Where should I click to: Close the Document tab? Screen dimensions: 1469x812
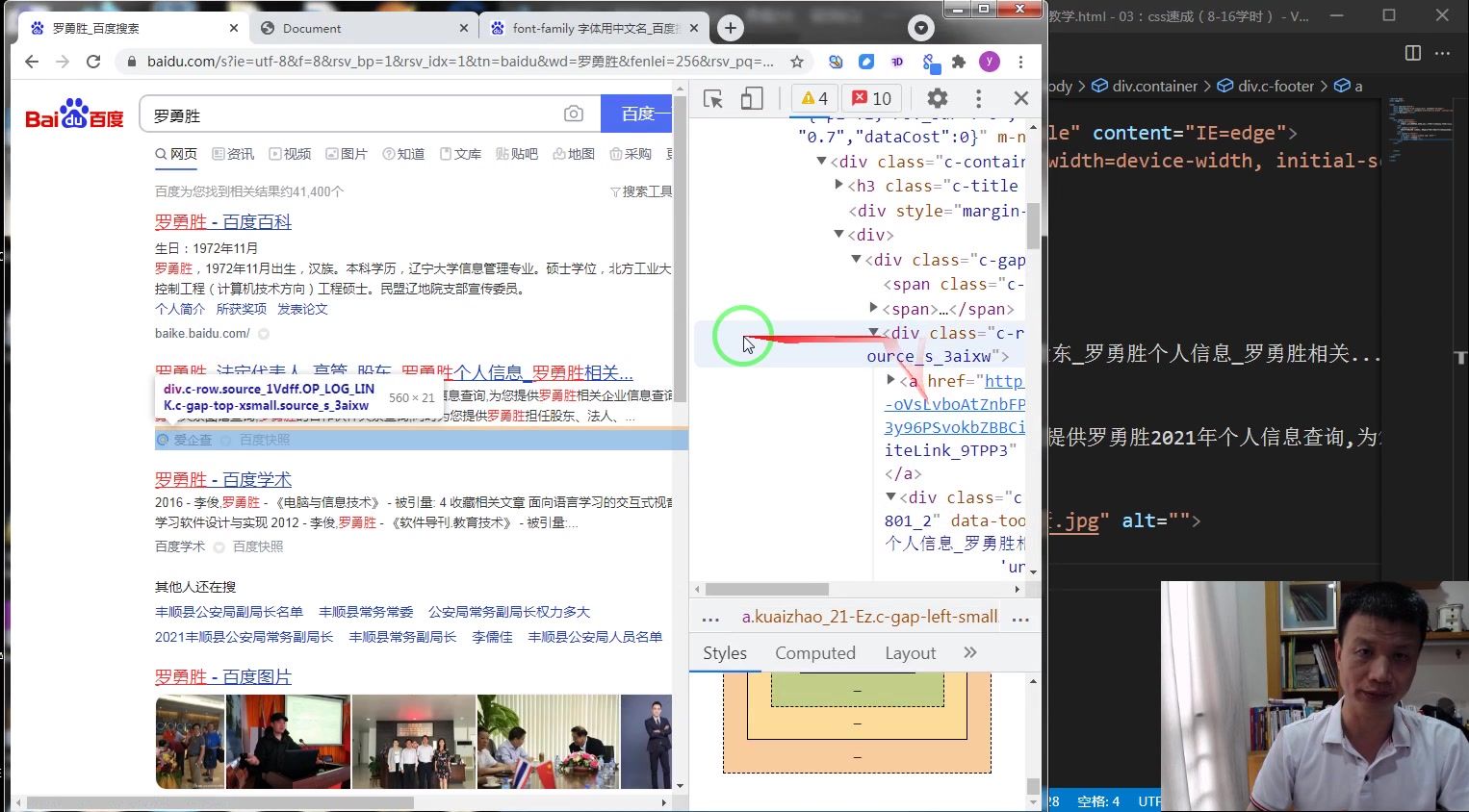coord(464,28)
